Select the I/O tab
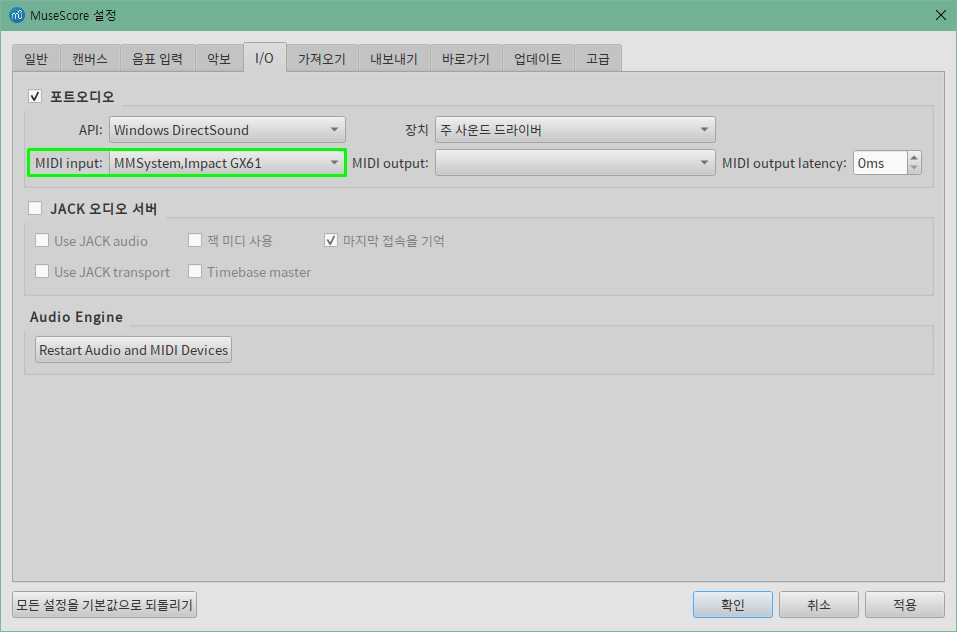Image resolution: width=957 pixels, height=632 pixels. pyautogui.click(x=264, y=57)
